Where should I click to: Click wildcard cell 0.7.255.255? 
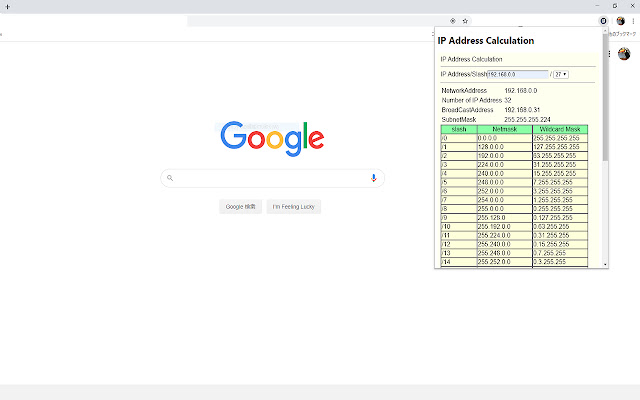coord(560,253)
